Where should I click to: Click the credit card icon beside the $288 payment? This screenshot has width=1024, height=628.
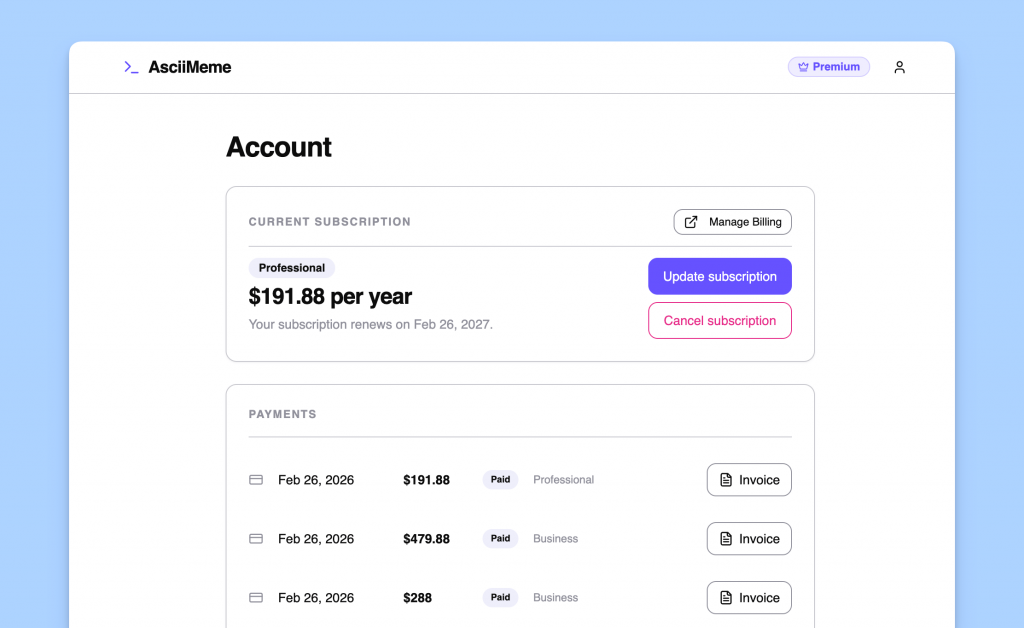(256, 597)
